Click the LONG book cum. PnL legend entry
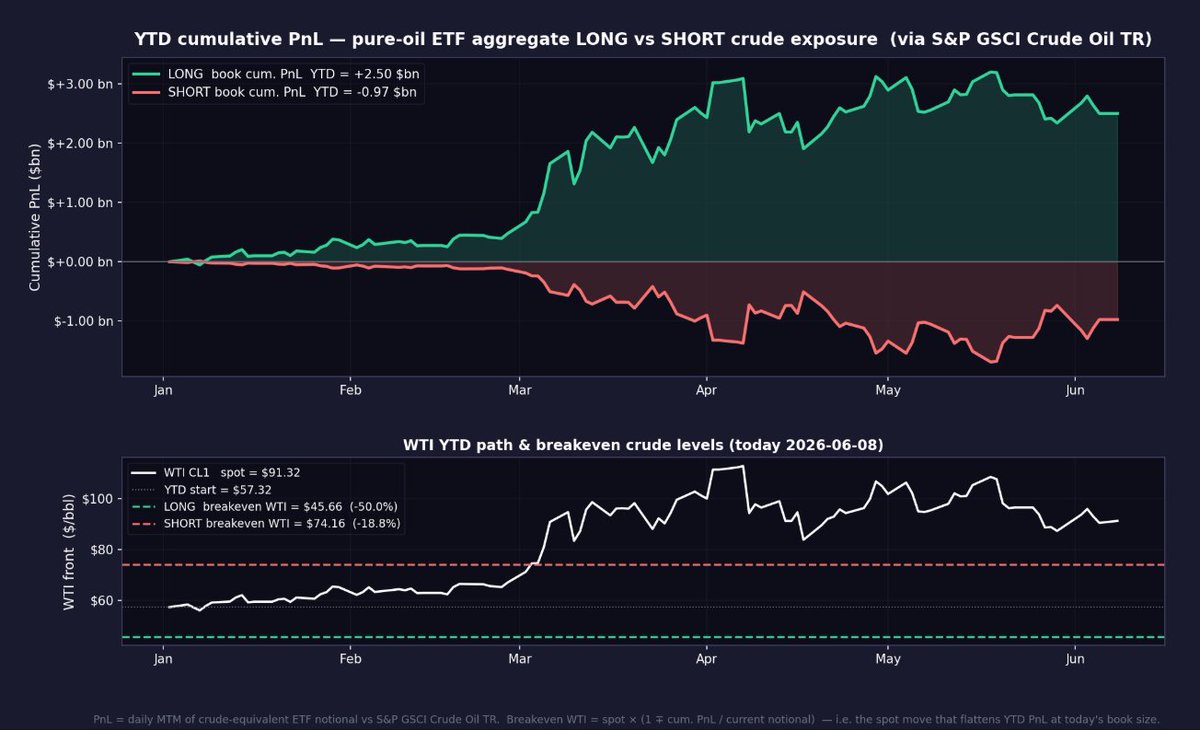The height and width of the screenshot is (730, 1200). pos(276,74)
